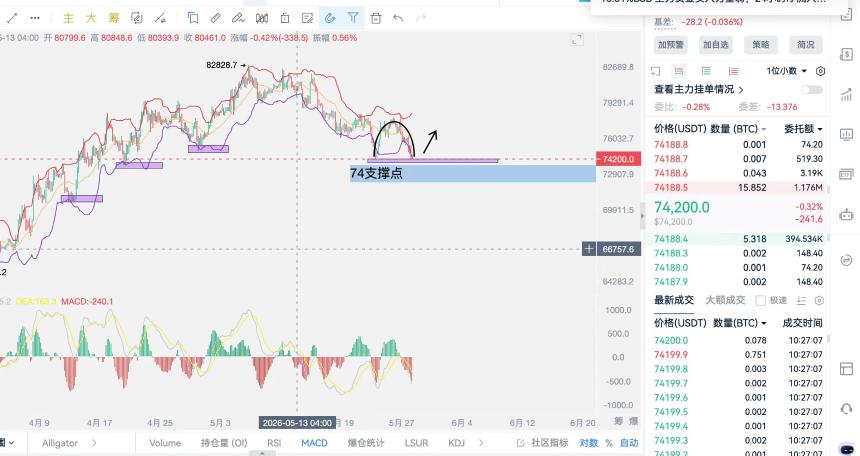The height and width of the screenshot is (456, 860).
Task: Click the 主 indicator icon
Action: tap(68, 18)
